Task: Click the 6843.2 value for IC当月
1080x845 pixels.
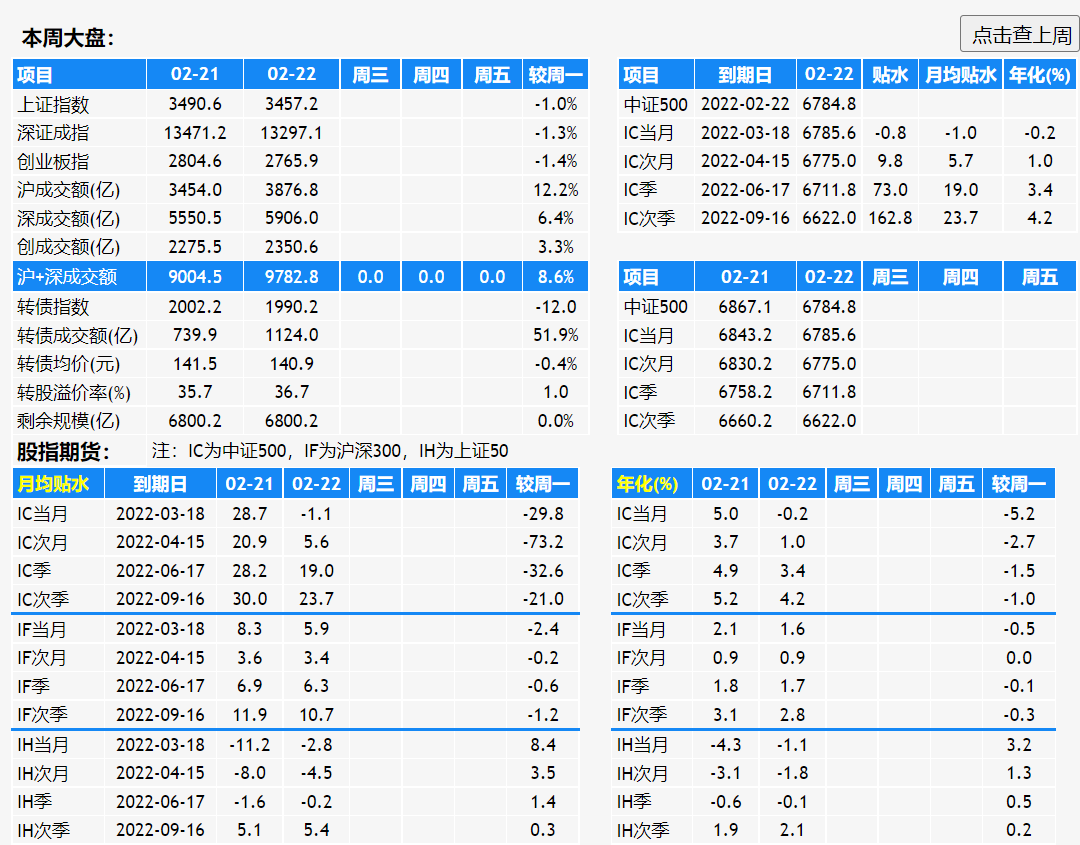Action: 745,335
